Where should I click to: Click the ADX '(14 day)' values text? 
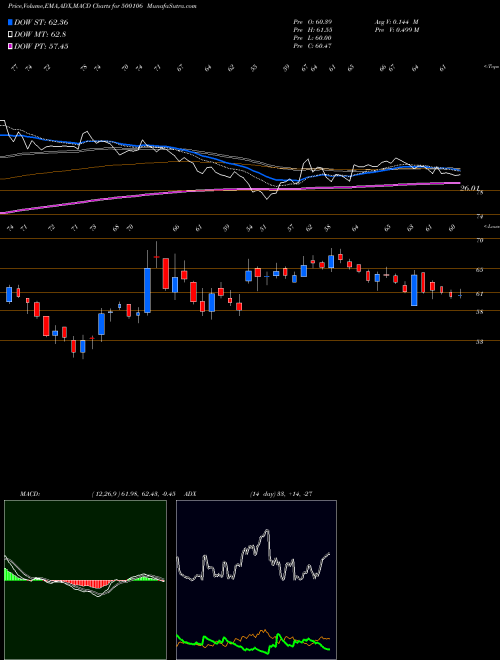[281, 494]
